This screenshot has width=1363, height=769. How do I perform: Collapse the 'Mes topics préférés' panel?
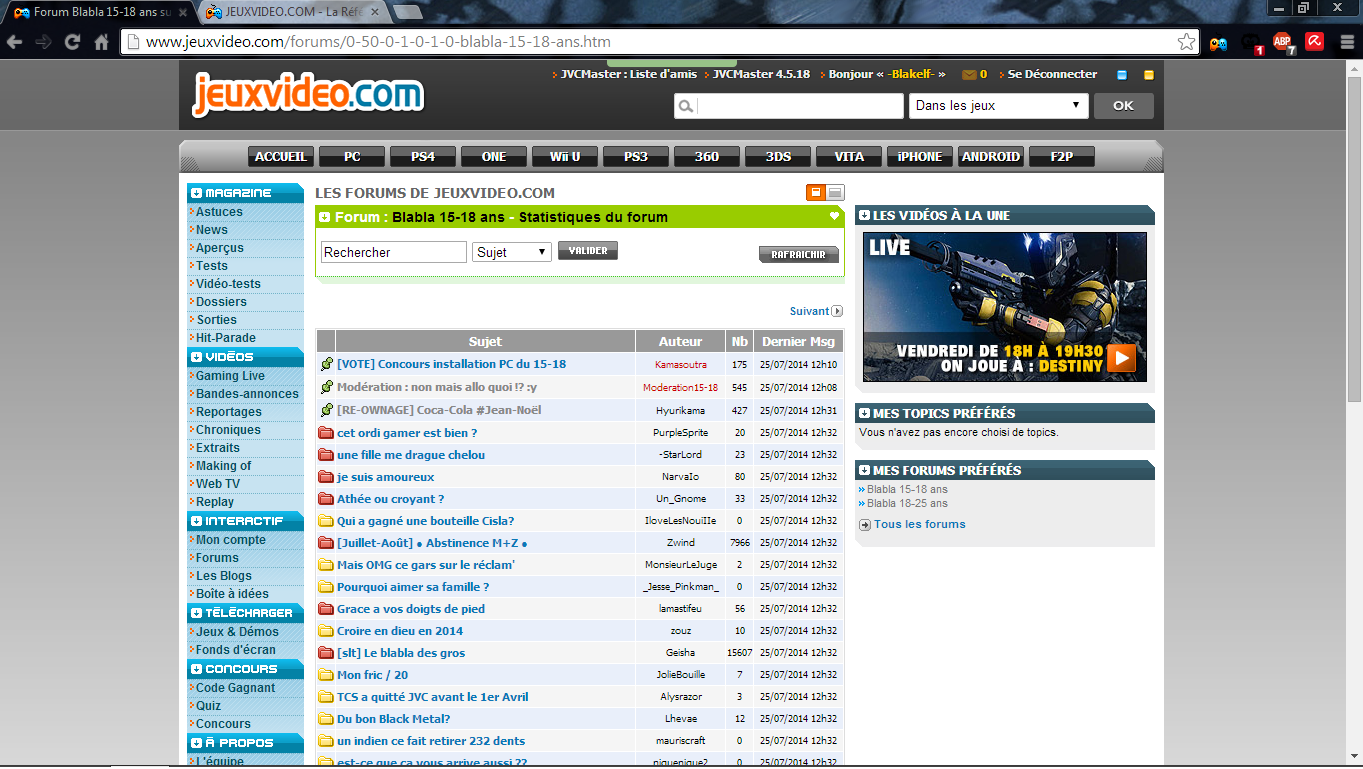click(864, 413)
